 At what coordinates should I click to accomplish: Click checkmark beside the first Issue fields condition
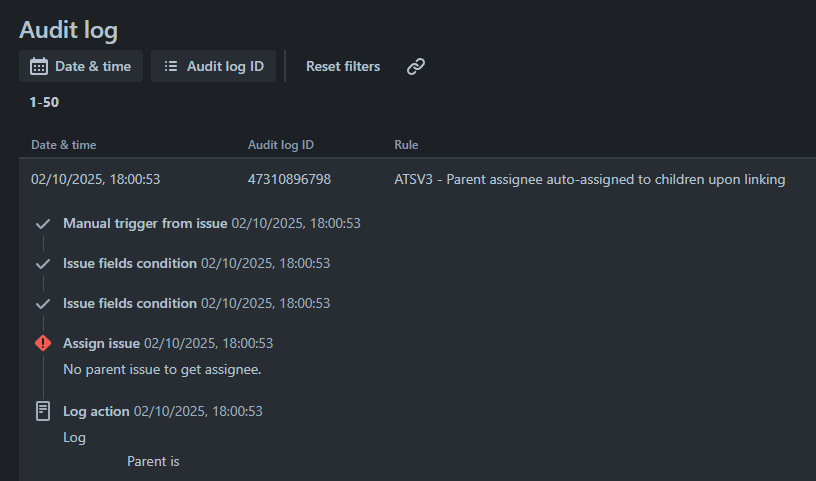coord(42,264)
